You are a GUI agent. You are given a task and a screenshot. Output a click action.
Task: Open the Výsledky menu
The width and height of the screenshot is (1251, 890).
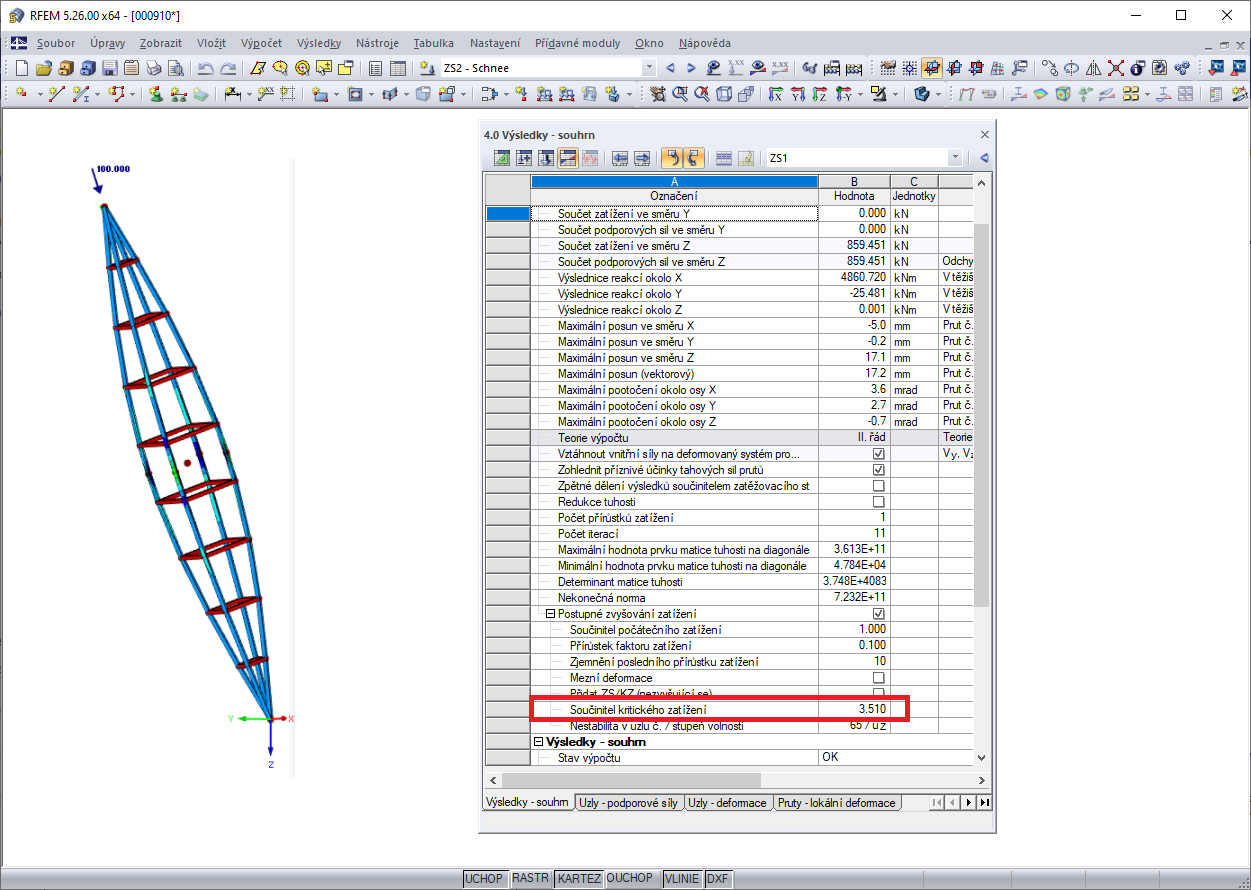point(319,43)
